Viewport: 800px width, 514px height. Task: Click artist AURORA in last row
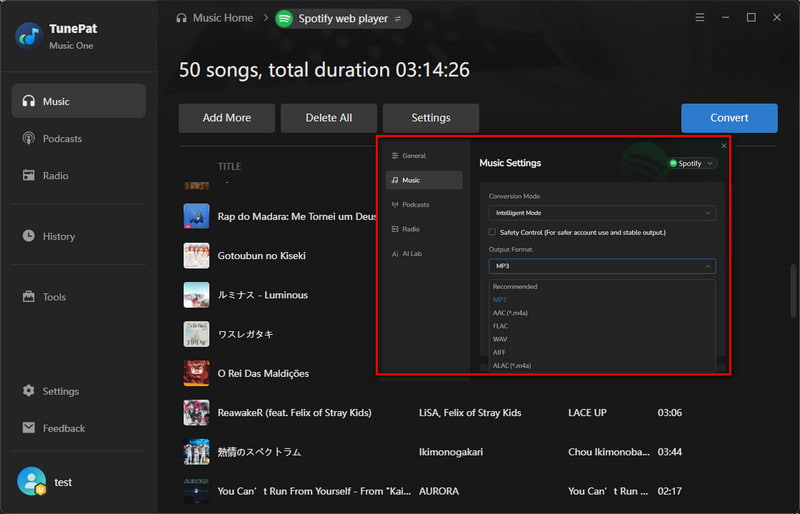coord(439,491)
